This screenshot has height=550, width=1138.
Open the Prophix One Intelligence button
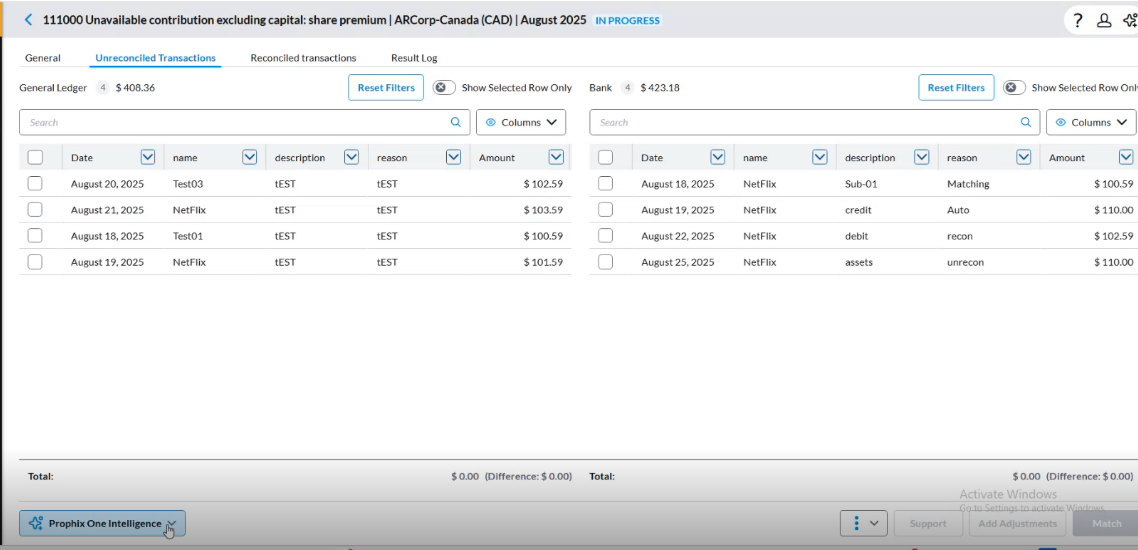[x=102, y=523]
